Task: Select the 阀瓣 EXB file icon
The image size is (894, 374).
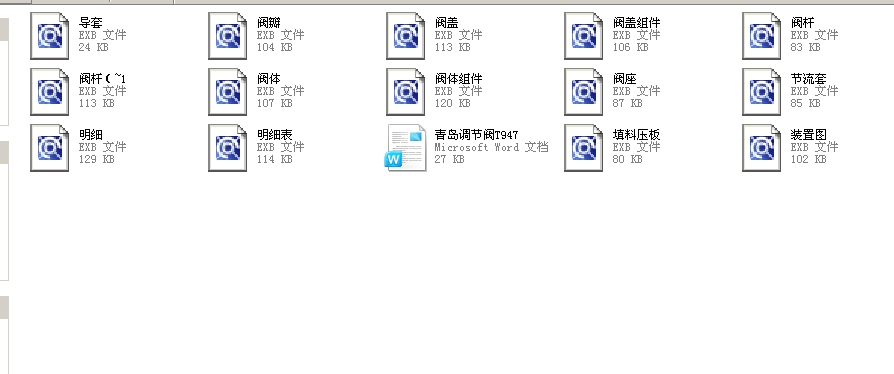Action: tap(227, 36)
